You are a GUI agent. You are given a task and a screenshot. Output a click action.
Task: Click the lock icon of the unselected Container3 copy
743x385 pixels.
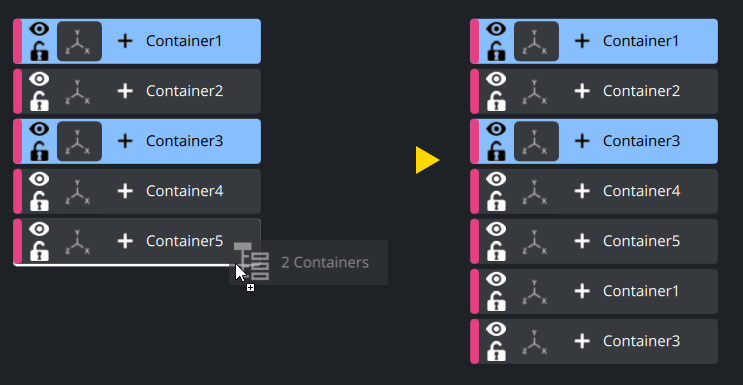496,351
